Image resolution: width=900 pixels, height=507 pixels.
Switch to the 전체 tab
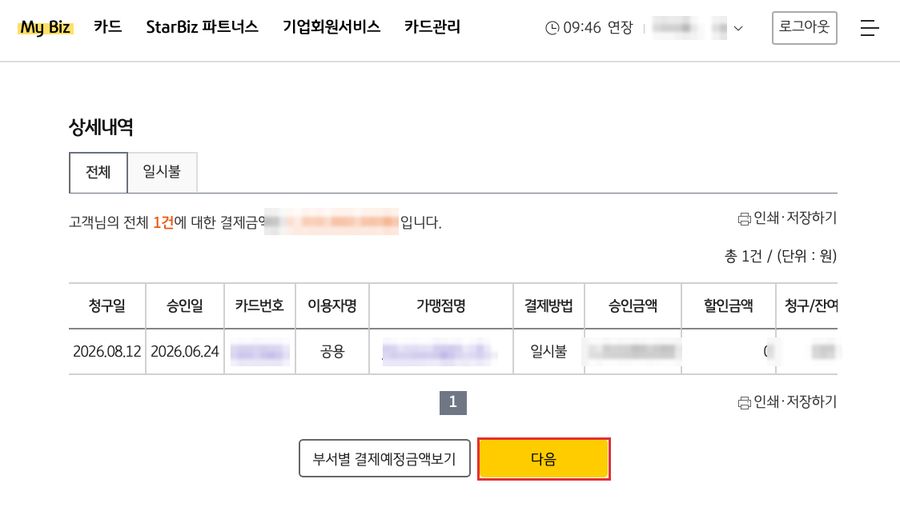coord(98,172)
